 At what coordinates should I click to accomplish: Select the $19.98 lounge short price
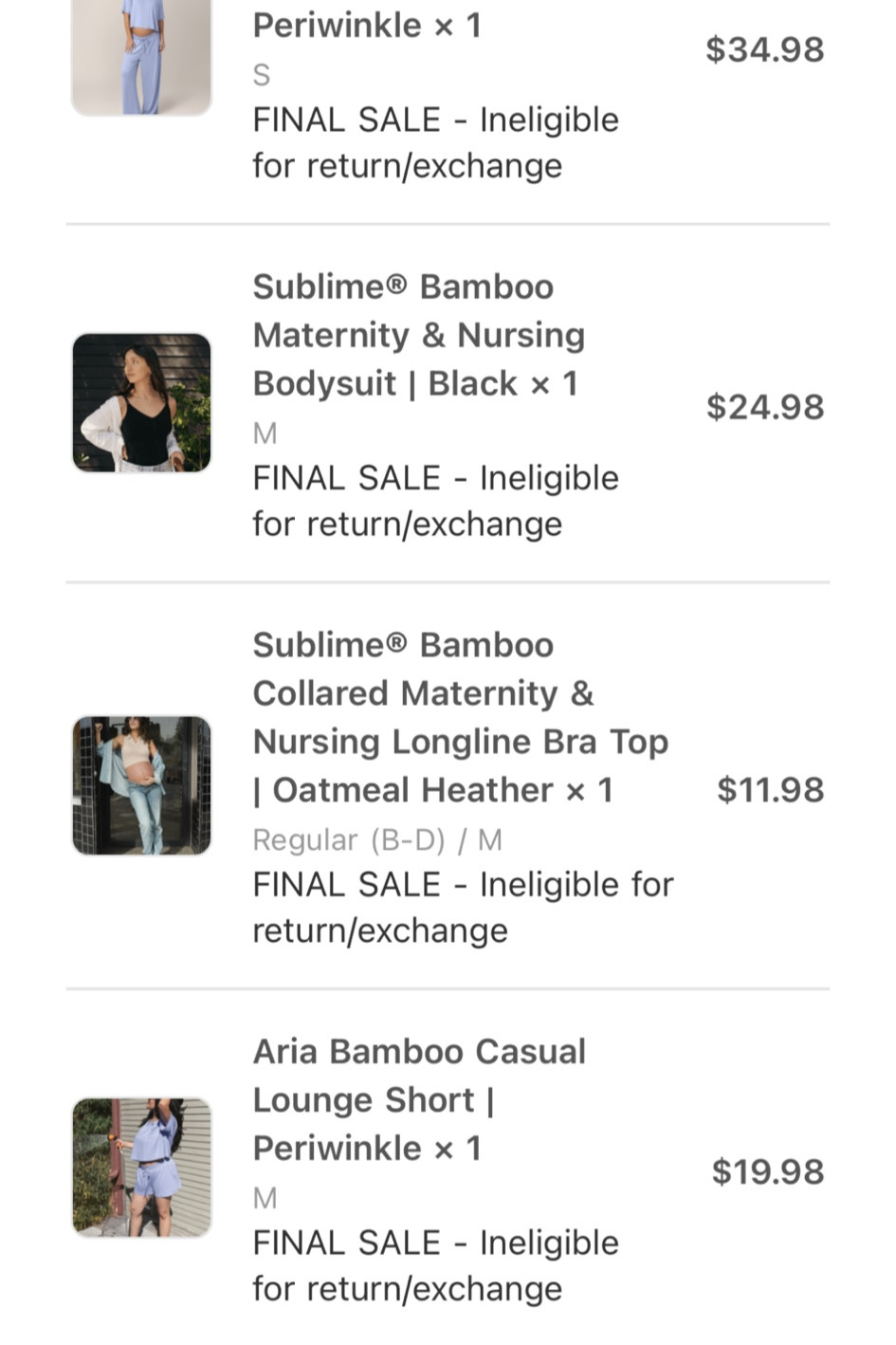(x=767, y=1171)
